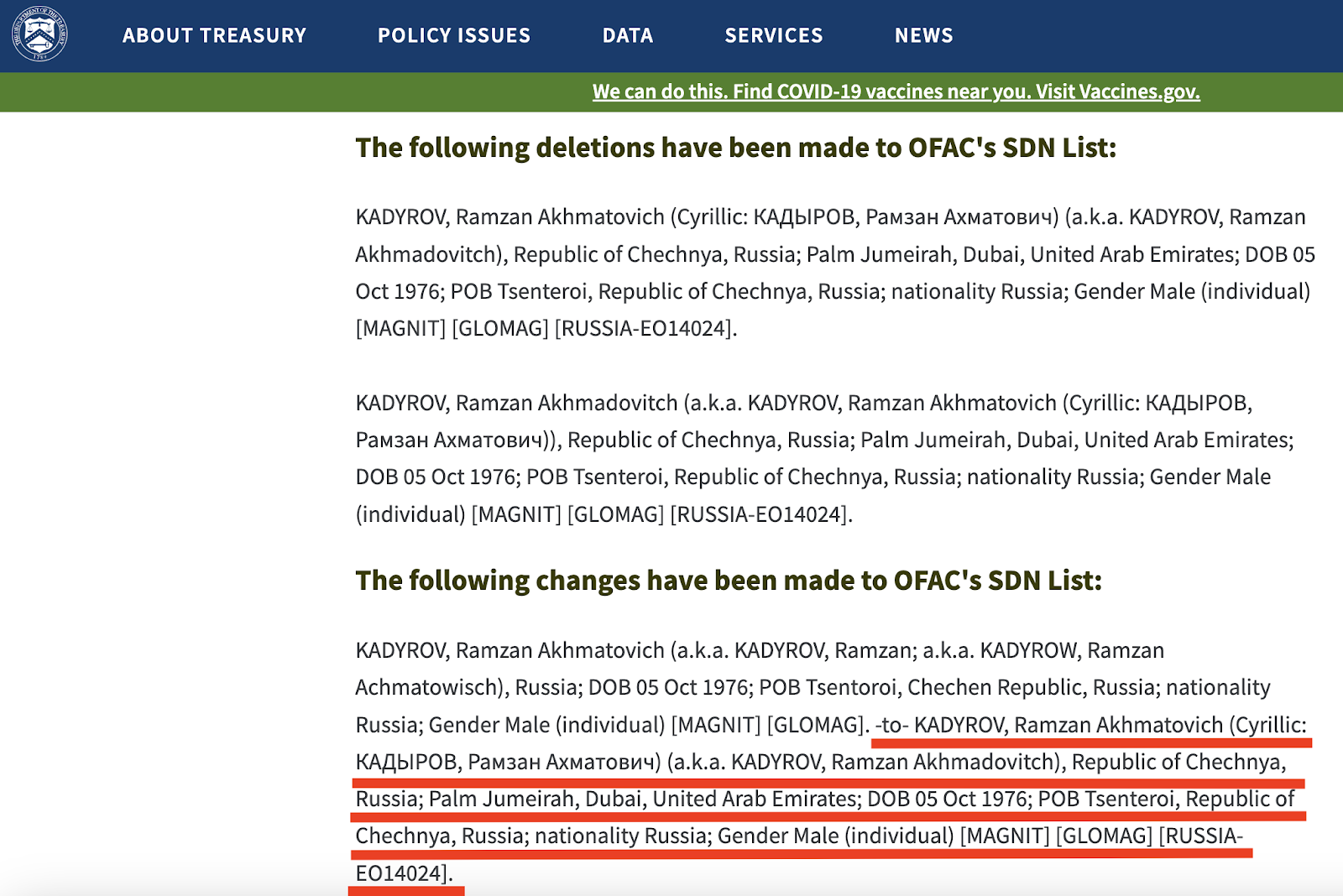Click underlined 'Chechnya, Russia; nationality Russia' line
Screen dimensions: 1343x896
799,836
